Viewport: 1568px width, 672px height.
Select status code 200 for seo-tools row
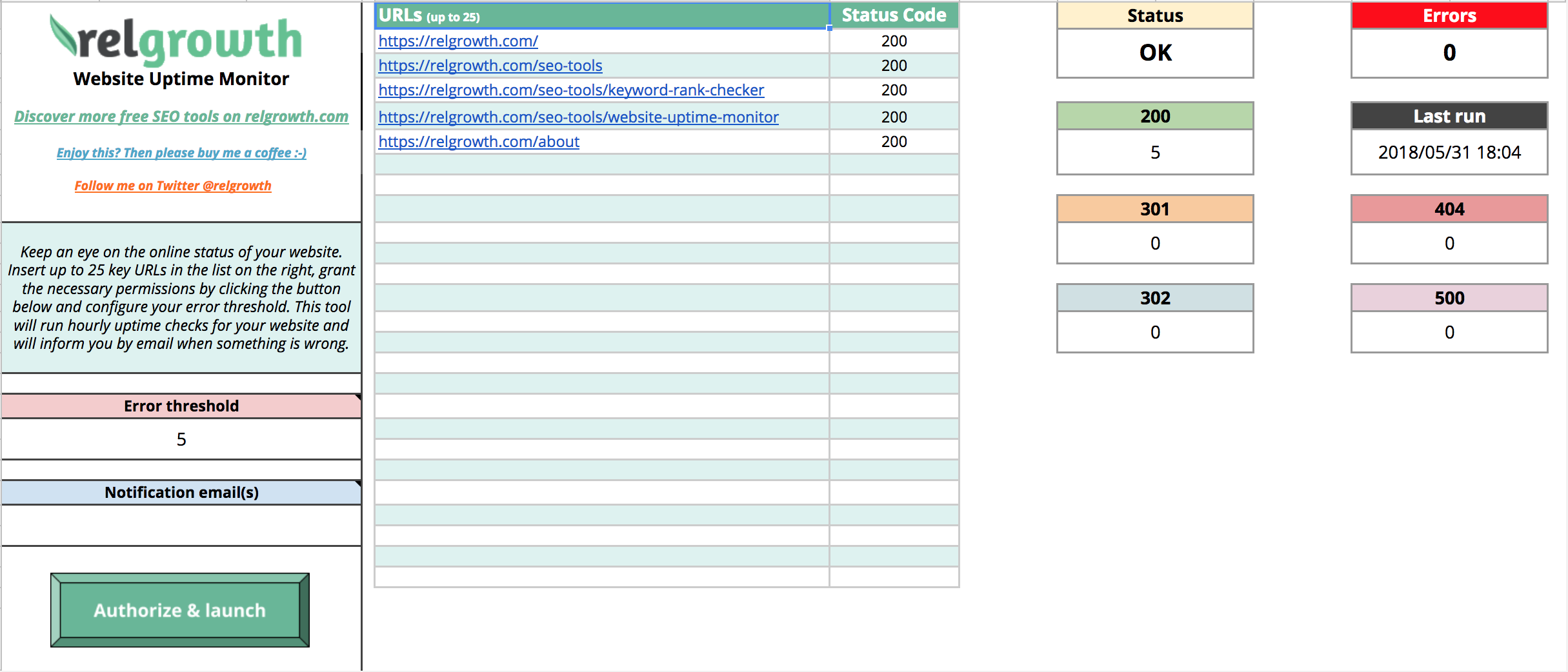click(x=894, y=65)
